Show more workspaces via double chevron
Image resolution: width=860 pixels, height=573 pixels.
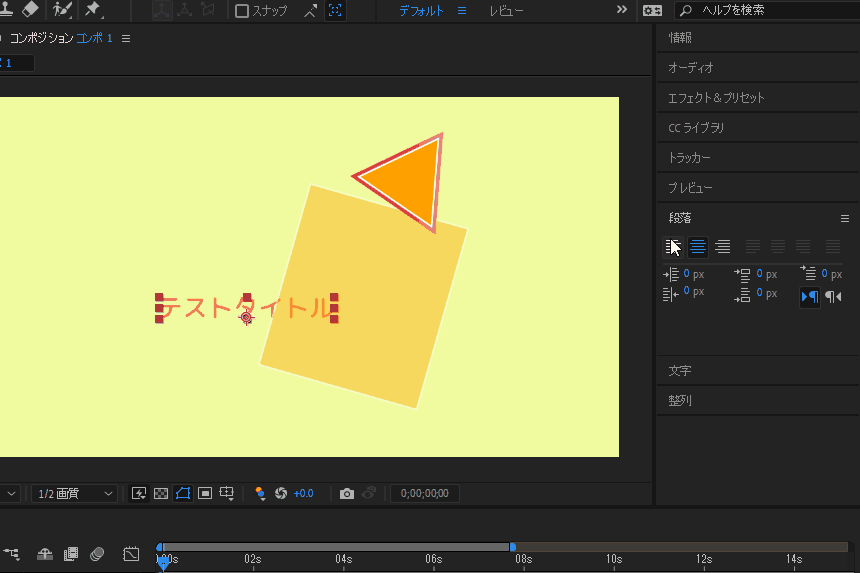point(621,9)
